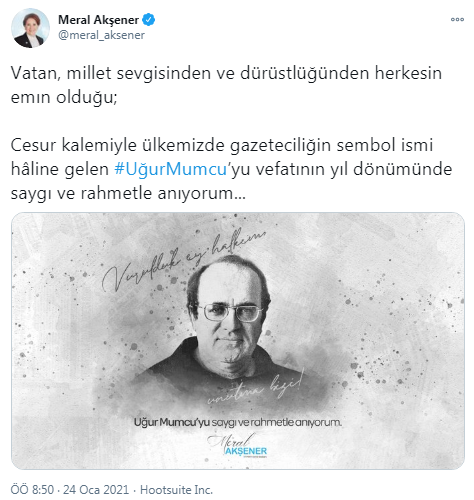Click the 24 Oca 2021 date
The height and width of the screenshot is (500, 474).
(96, 490)
